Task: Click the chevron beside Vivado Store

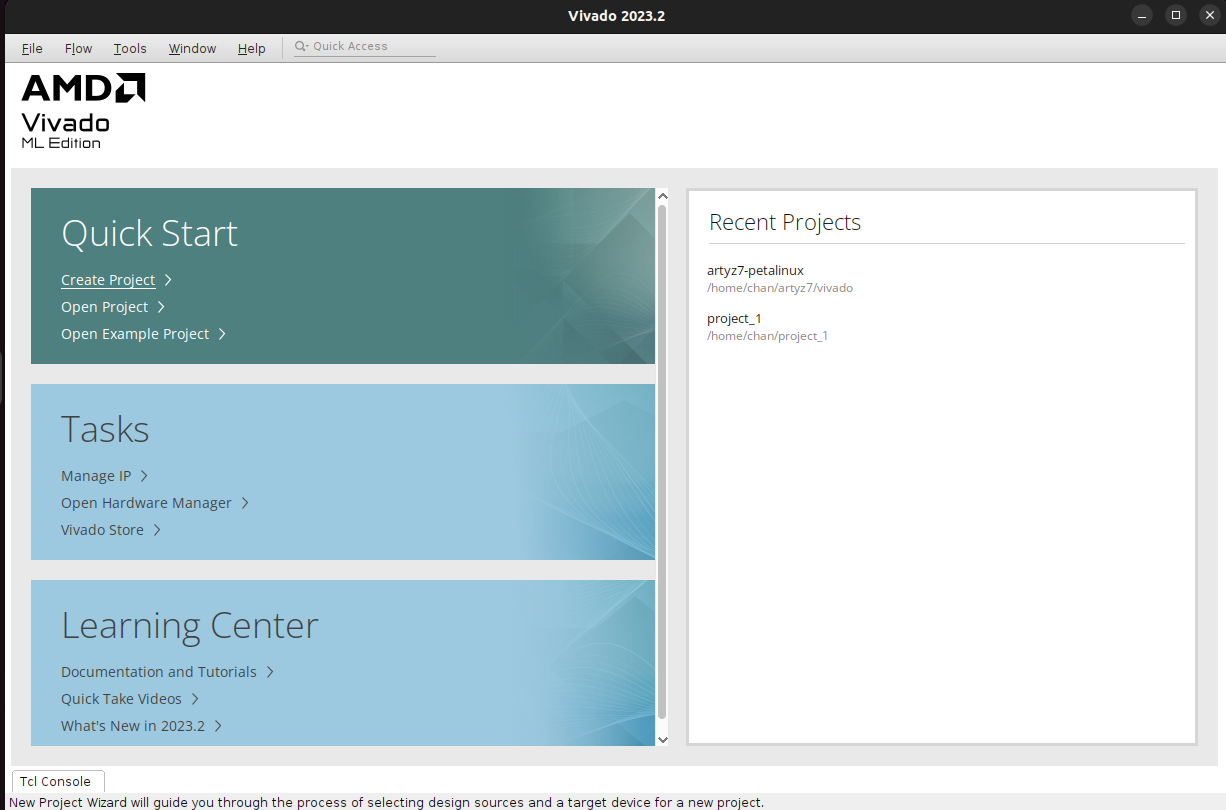Action: point(157,530)
